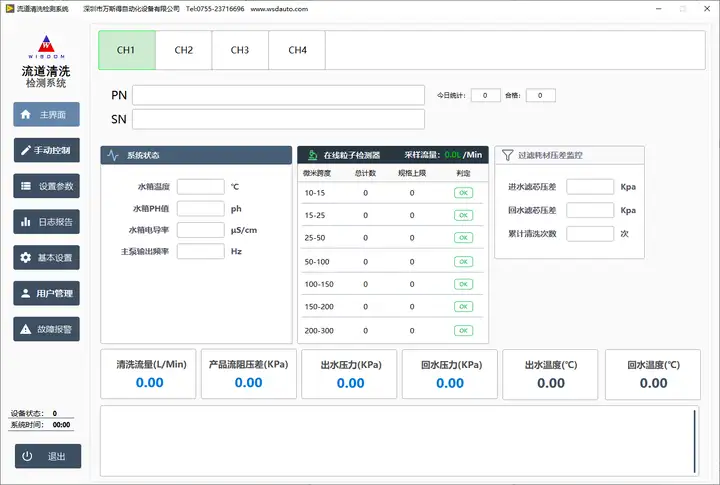Open the 用户管理 user management page
Viewport: 720px width, 485px height.
pyautogui.click(x=46, y=293)
